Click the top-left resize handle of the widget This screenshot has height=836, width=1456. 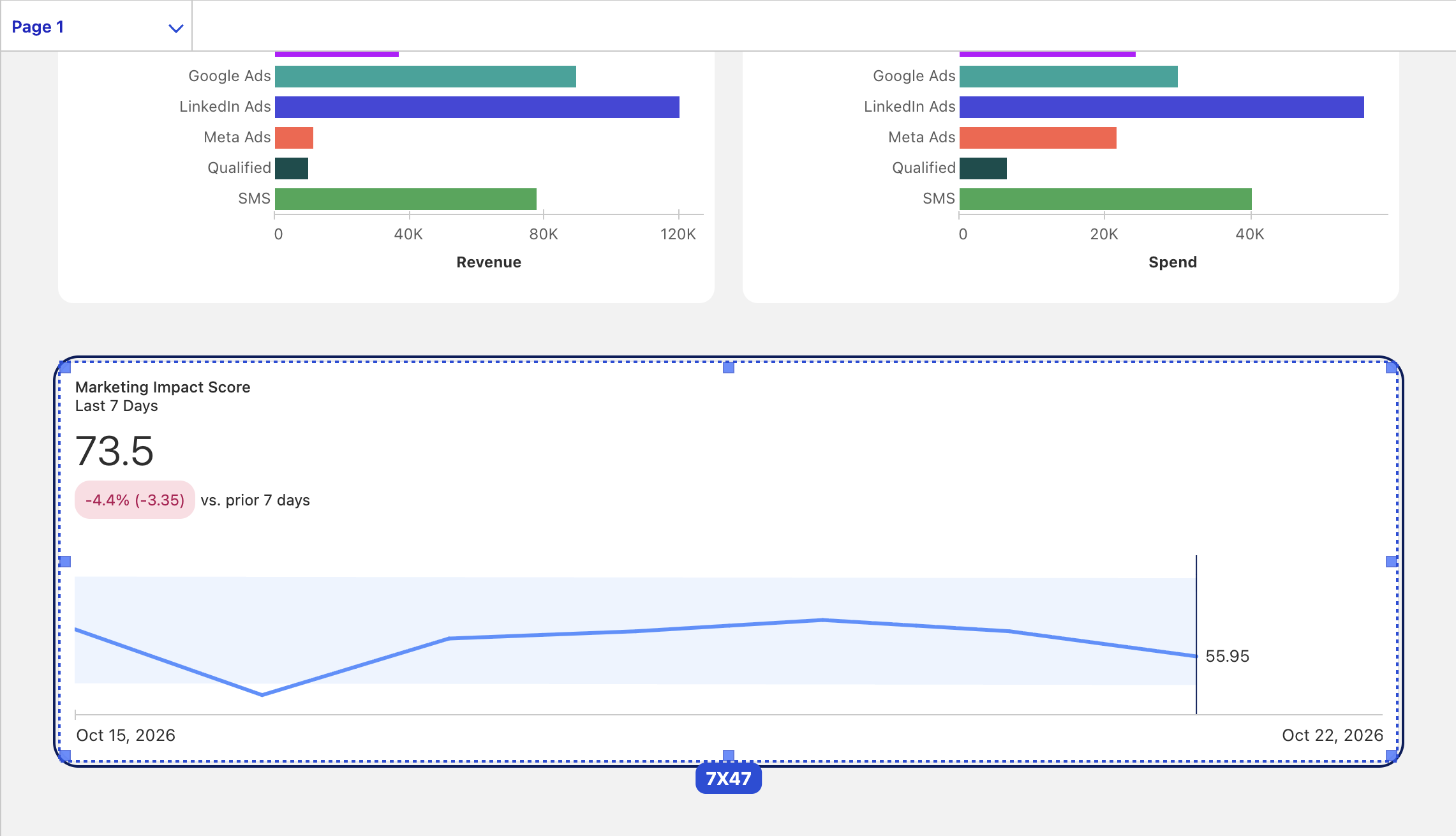[x=65, y=368]
